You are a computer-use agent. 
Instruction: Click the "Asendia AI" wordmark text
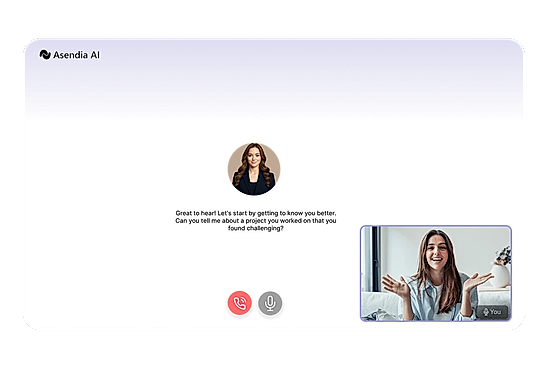pos(76,55)
